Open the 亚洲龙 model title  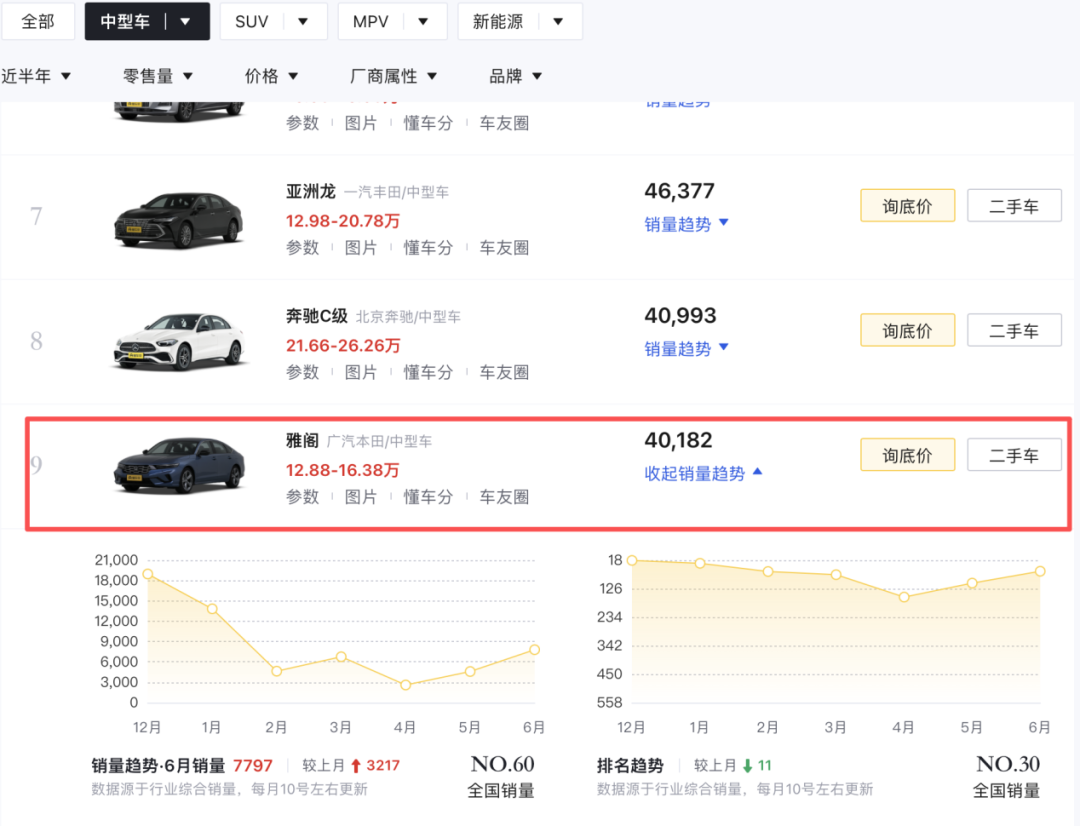tap(311, 192)
